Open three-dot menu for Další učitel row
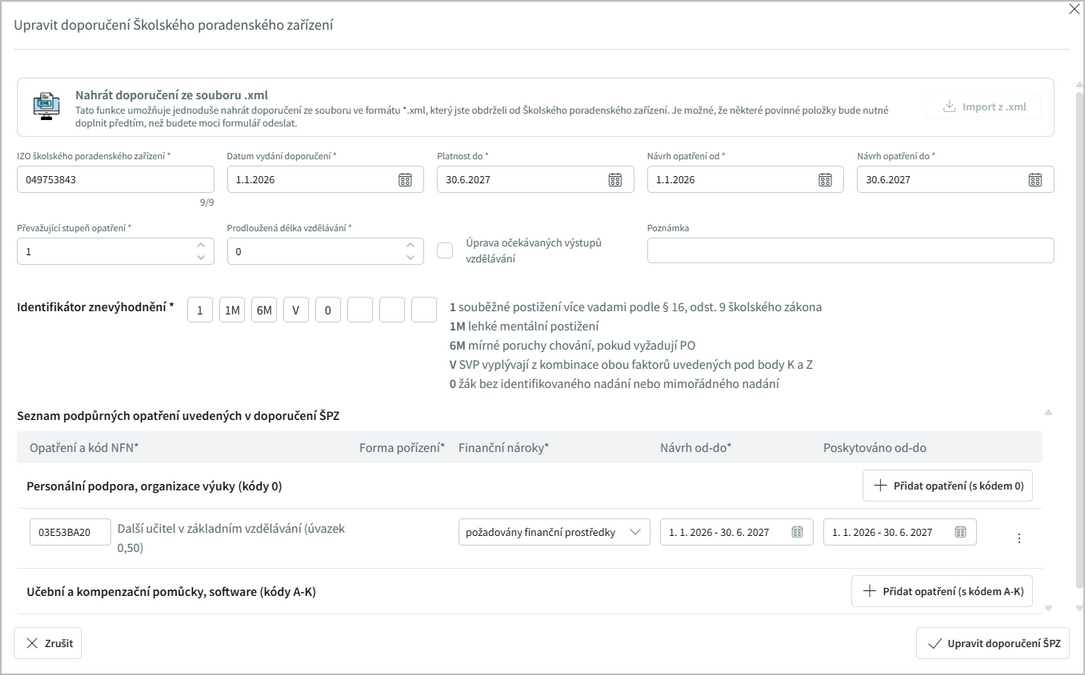 [1019, 538]
